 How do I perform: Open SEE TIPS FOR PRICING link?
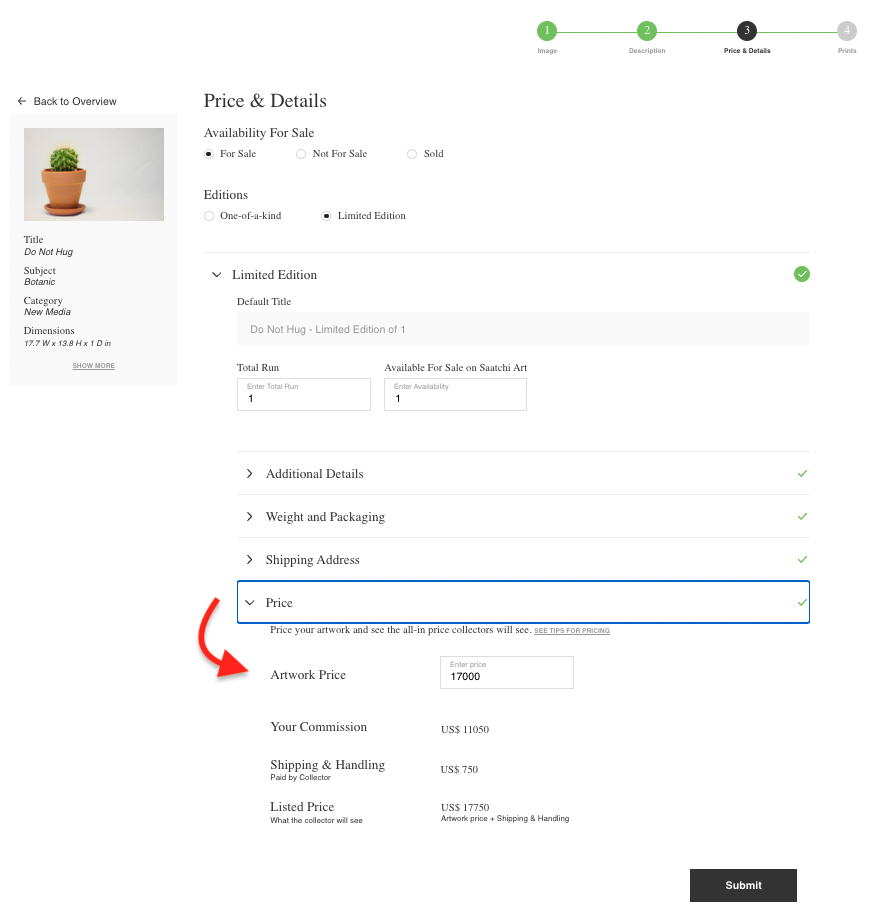[572, 630]
